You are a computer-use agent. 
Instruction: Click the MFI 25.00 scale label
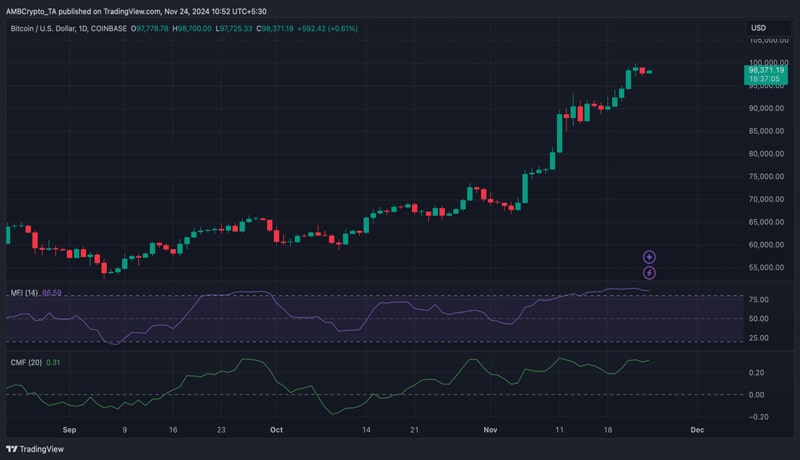click(759, 338)
